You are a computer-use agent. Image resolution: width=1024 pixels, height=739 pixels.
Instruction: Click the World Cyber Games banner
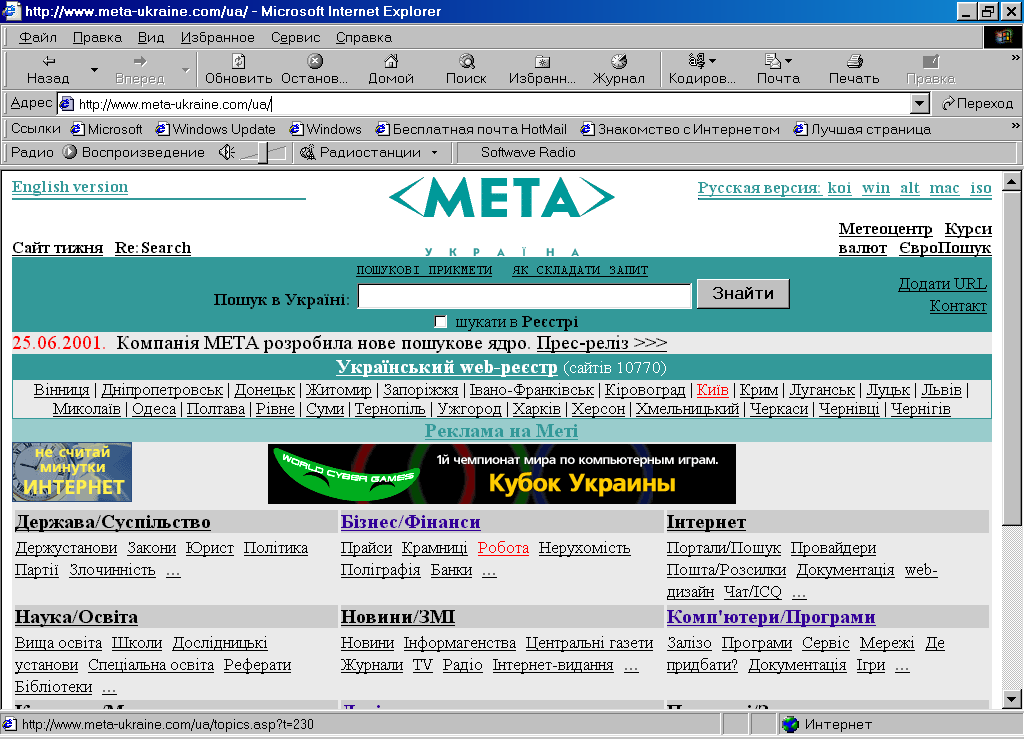(502, 474)
